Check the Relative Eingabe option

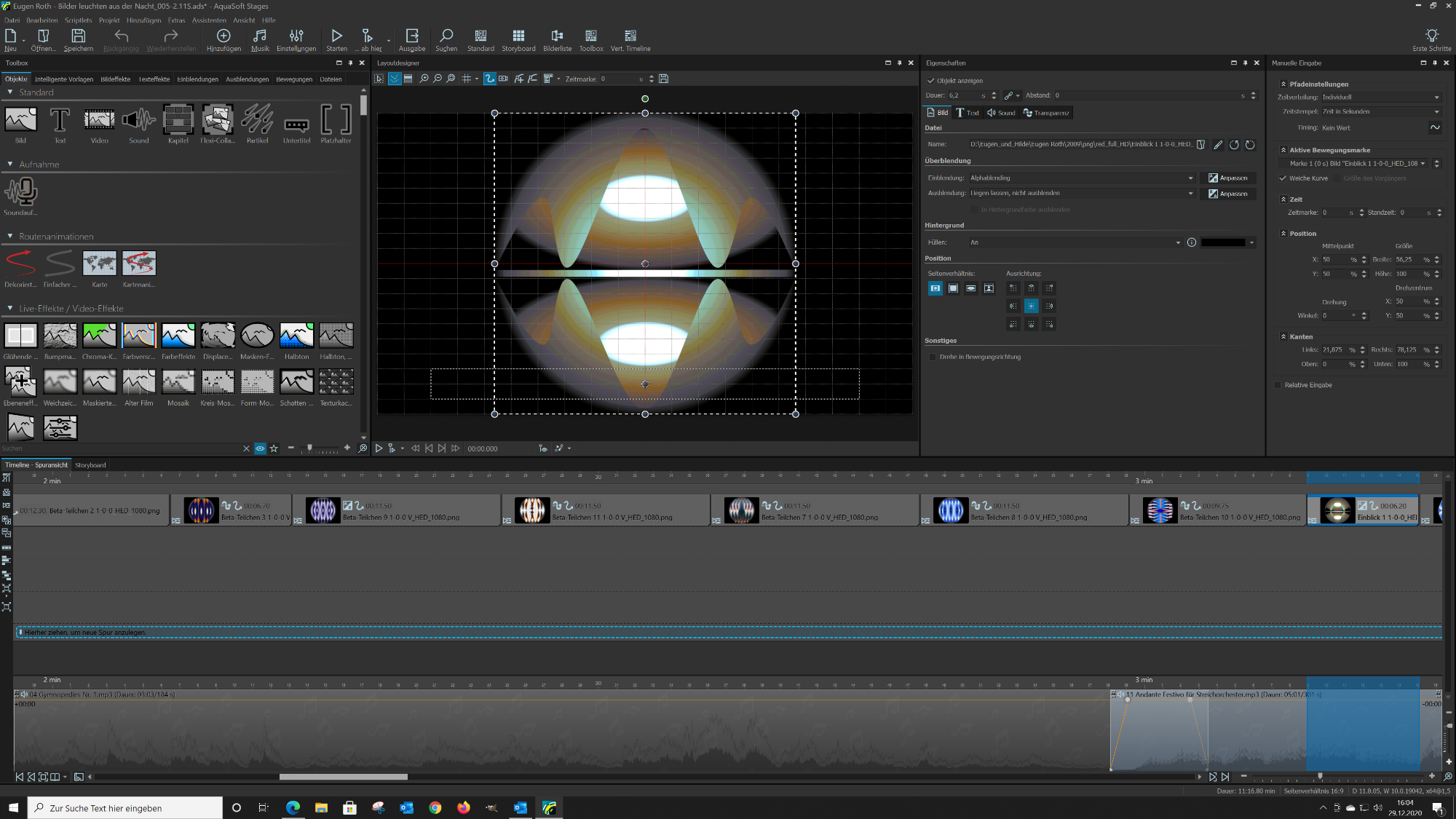click(1278, 385)
